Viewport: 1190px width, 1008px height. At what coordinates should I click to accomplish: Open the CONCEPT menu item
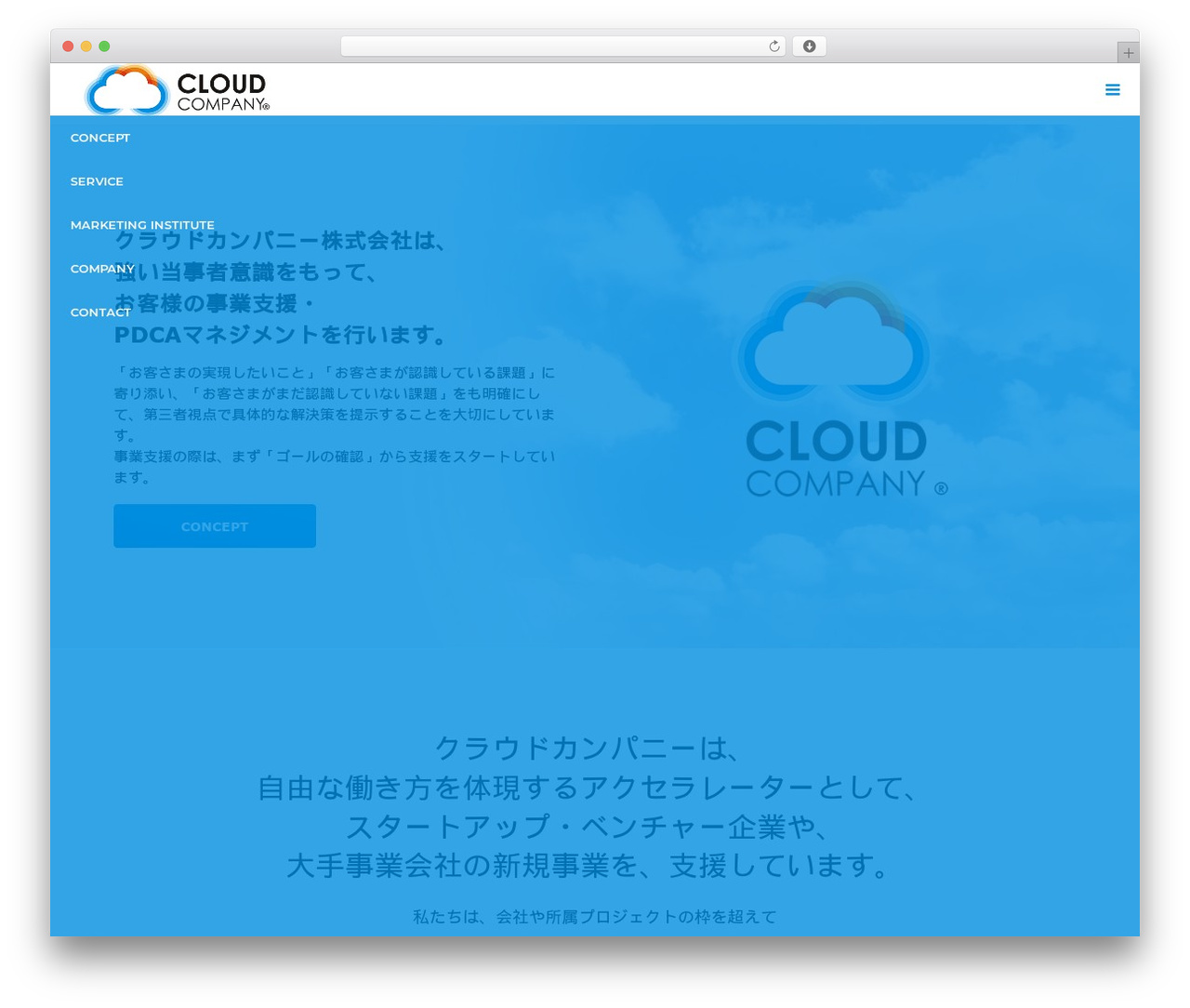click(x=100, y=138)
